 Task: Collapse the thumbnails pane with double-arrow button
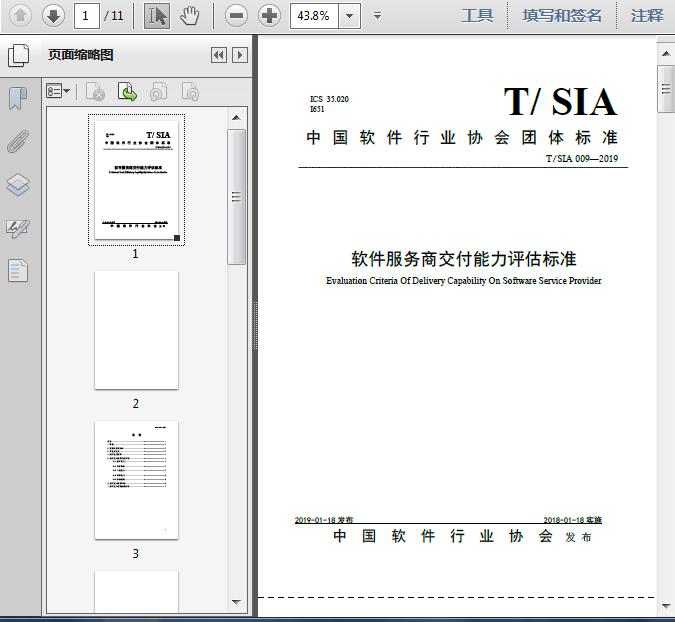coord(219,55)
